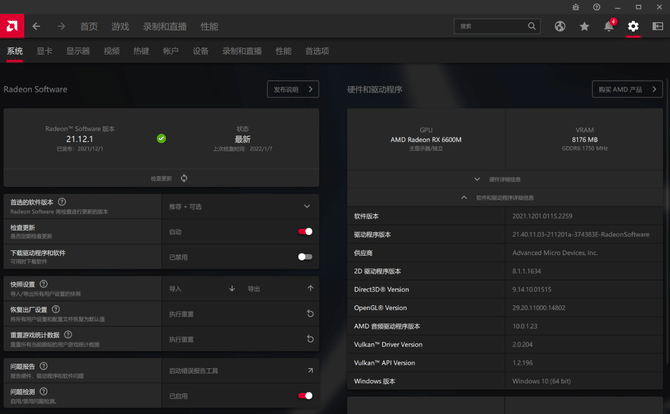Switch to the 显卡 tab
This screenshot has height=414, width=670.
(44, 51)
